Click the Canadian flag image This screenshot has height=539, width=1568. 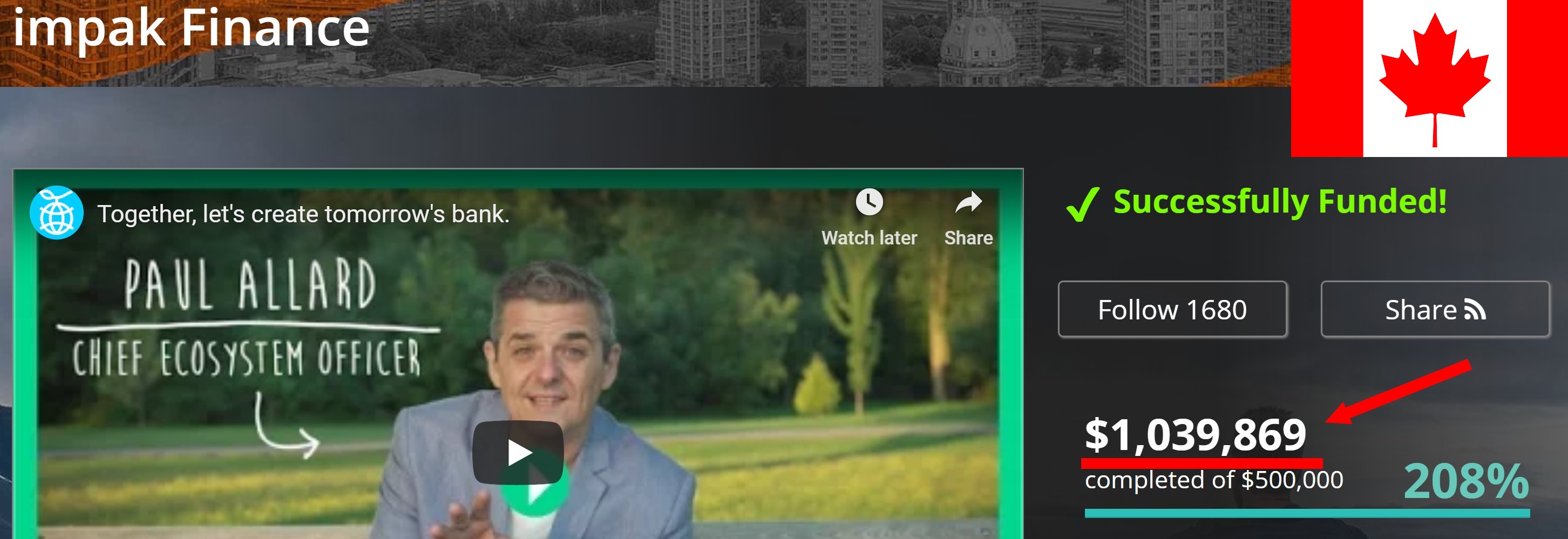tap(1429, 78)
